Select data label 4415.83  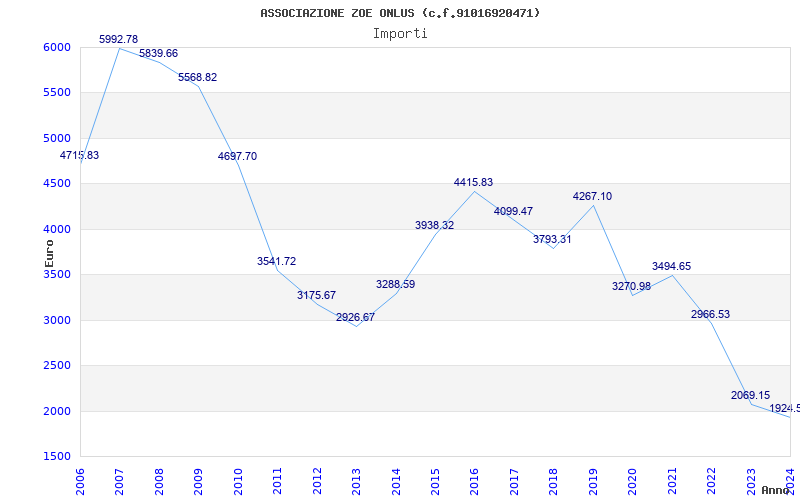(x=473, y=182)
